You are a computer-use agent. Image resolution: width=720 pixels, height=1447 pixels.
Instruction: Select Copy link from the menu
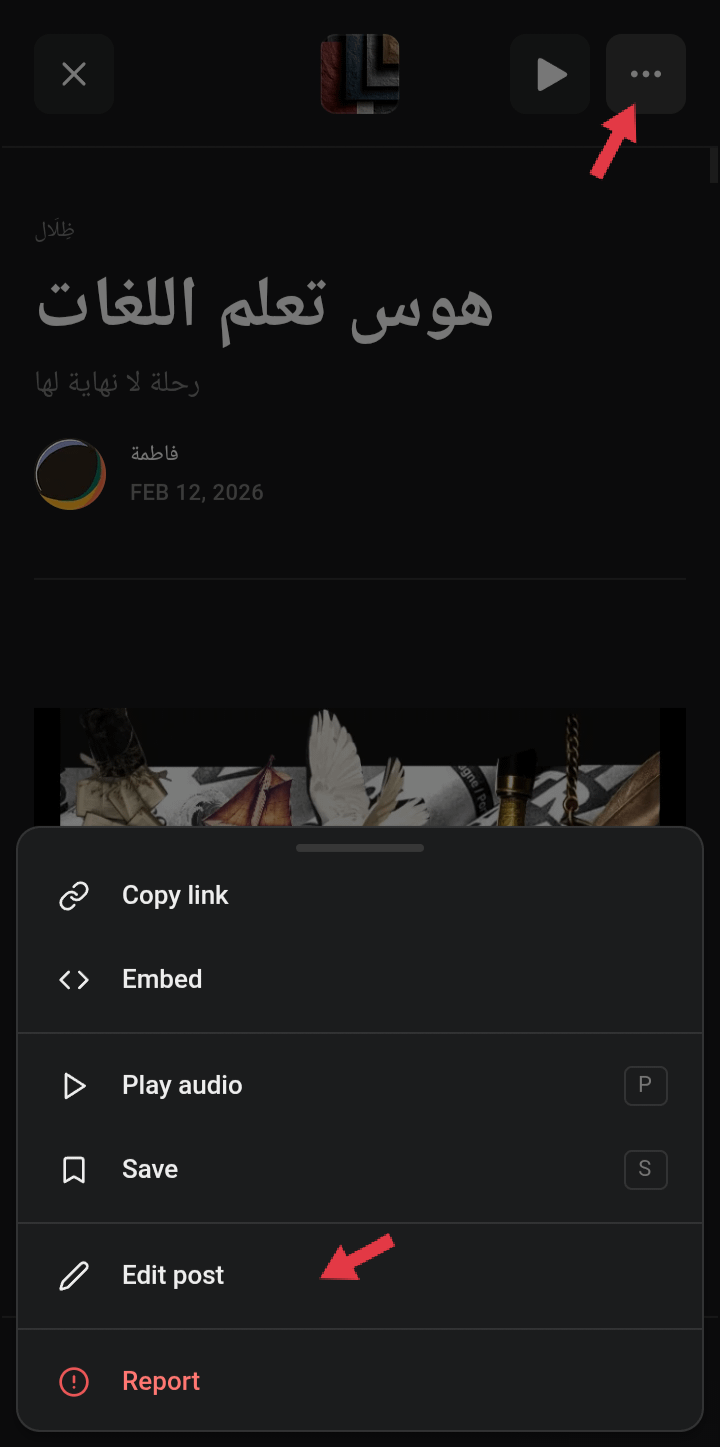(360, 895)
